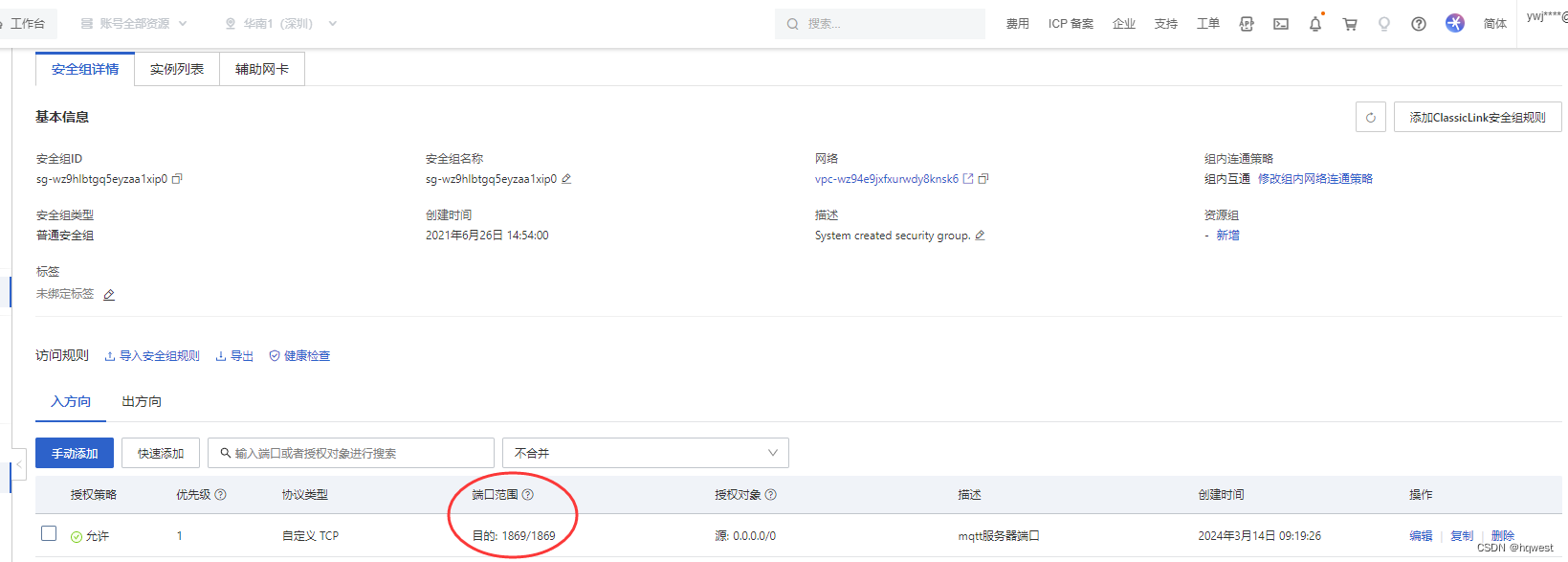
Task: Open the ICP 备案 menu
Action: tap(1071, 24)
